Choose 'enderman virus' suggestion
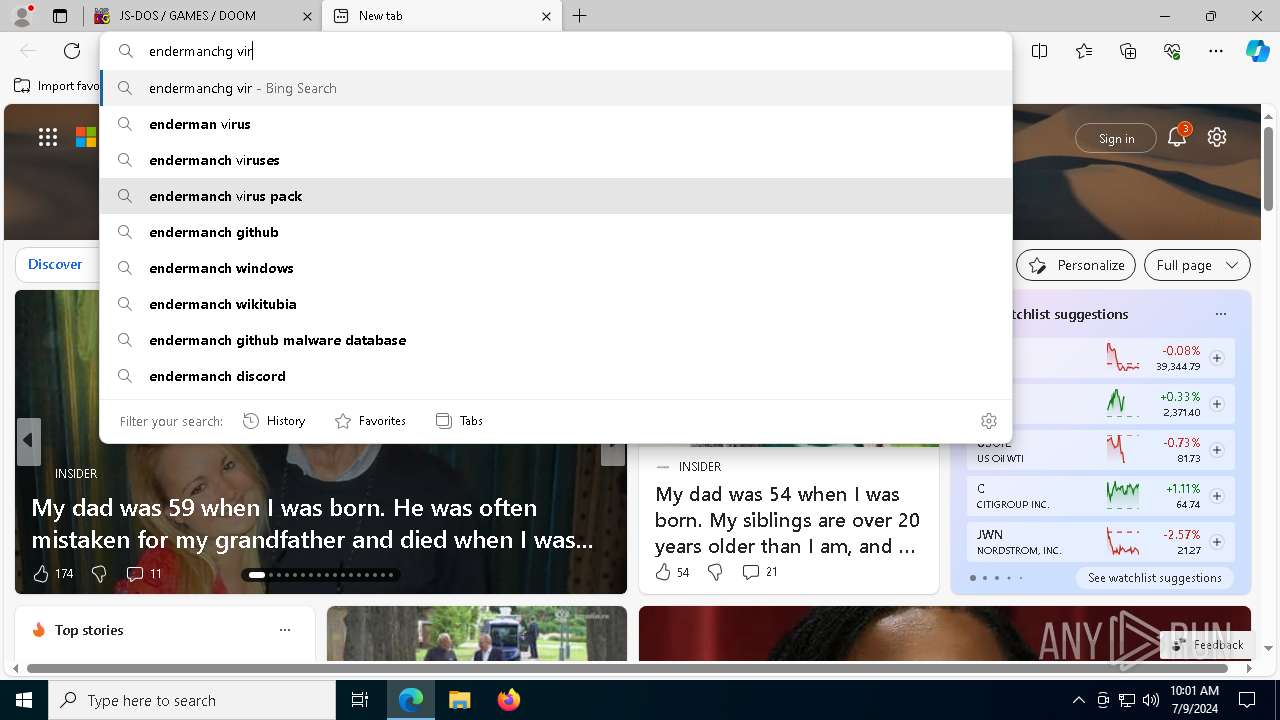Viewport: 1280px width, 720px height. [555, 124]
